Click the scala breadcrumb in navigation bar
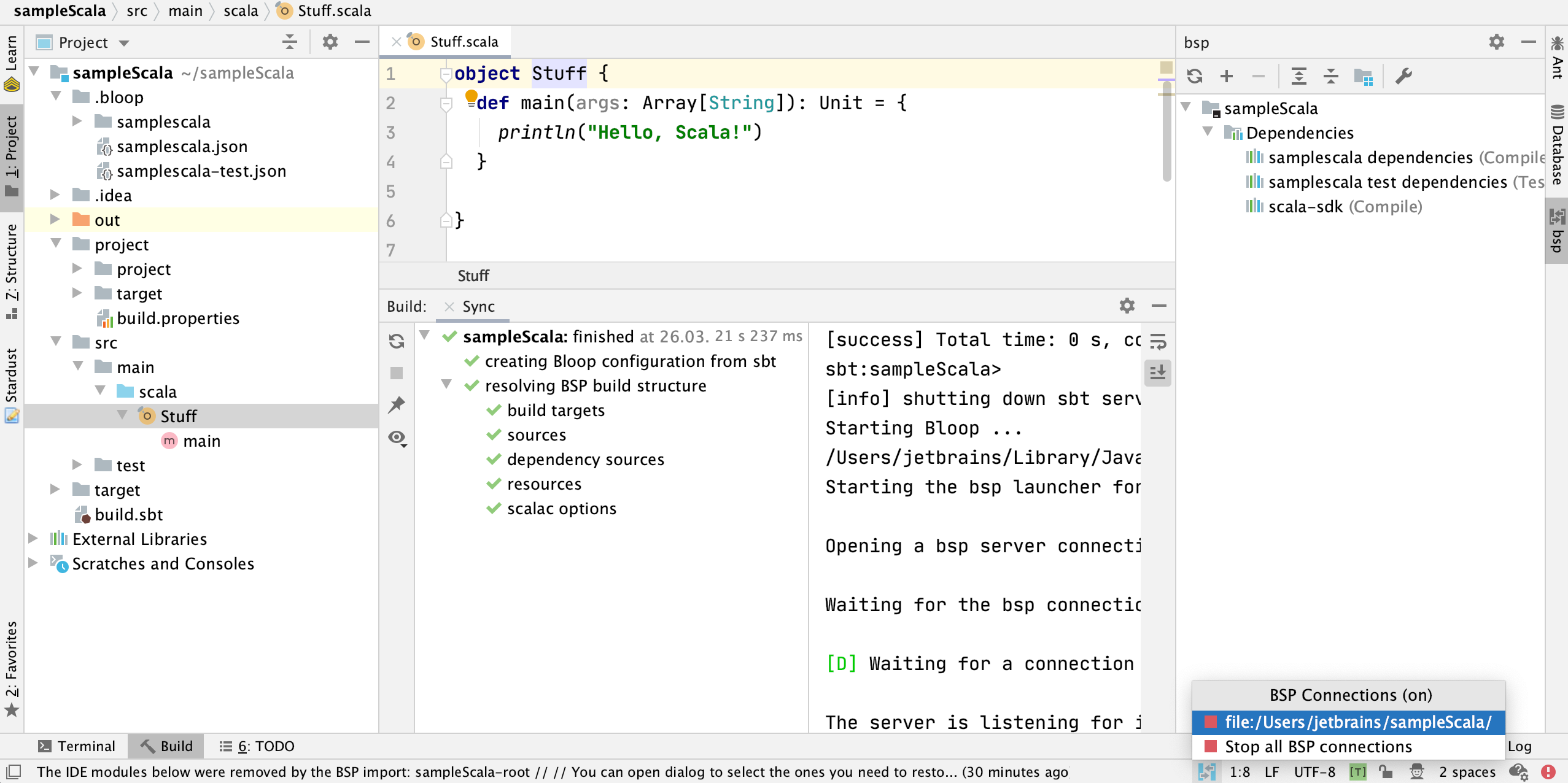The image size is (1568, 783). (x=241, y=11)
